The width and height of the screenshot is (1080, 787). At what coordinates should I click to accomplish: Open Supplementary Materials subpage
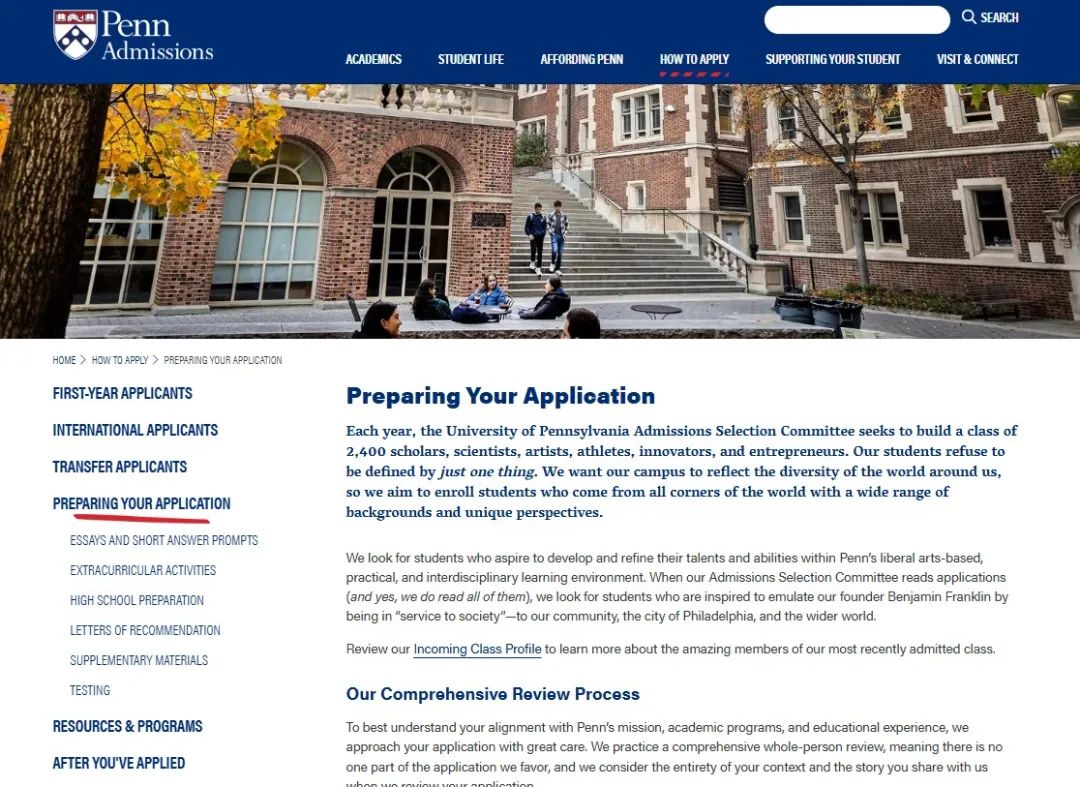[139, 660]
